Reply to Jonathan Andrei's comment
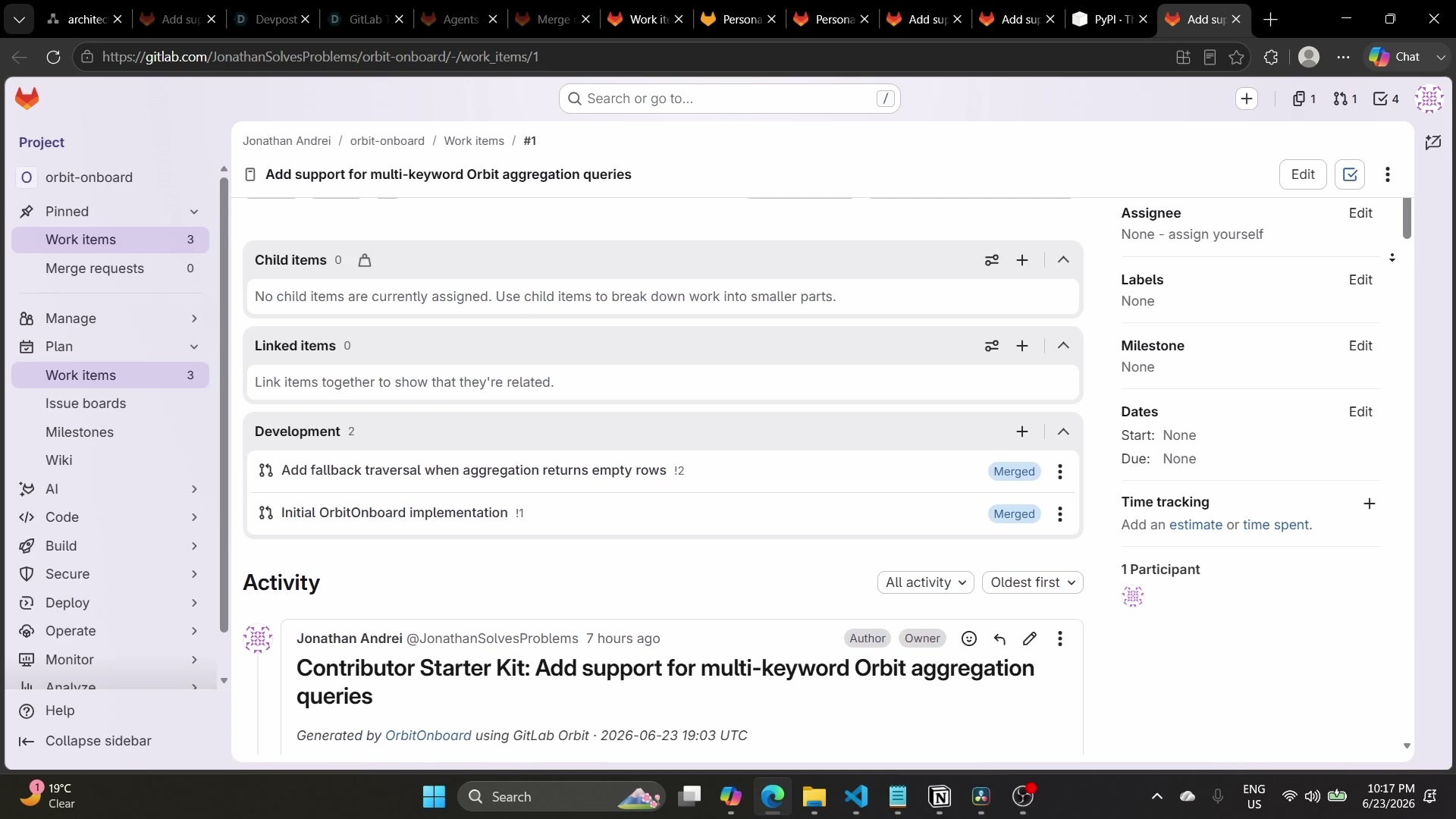Viewport: 1456px width, 819px height. tap(999, 639)
